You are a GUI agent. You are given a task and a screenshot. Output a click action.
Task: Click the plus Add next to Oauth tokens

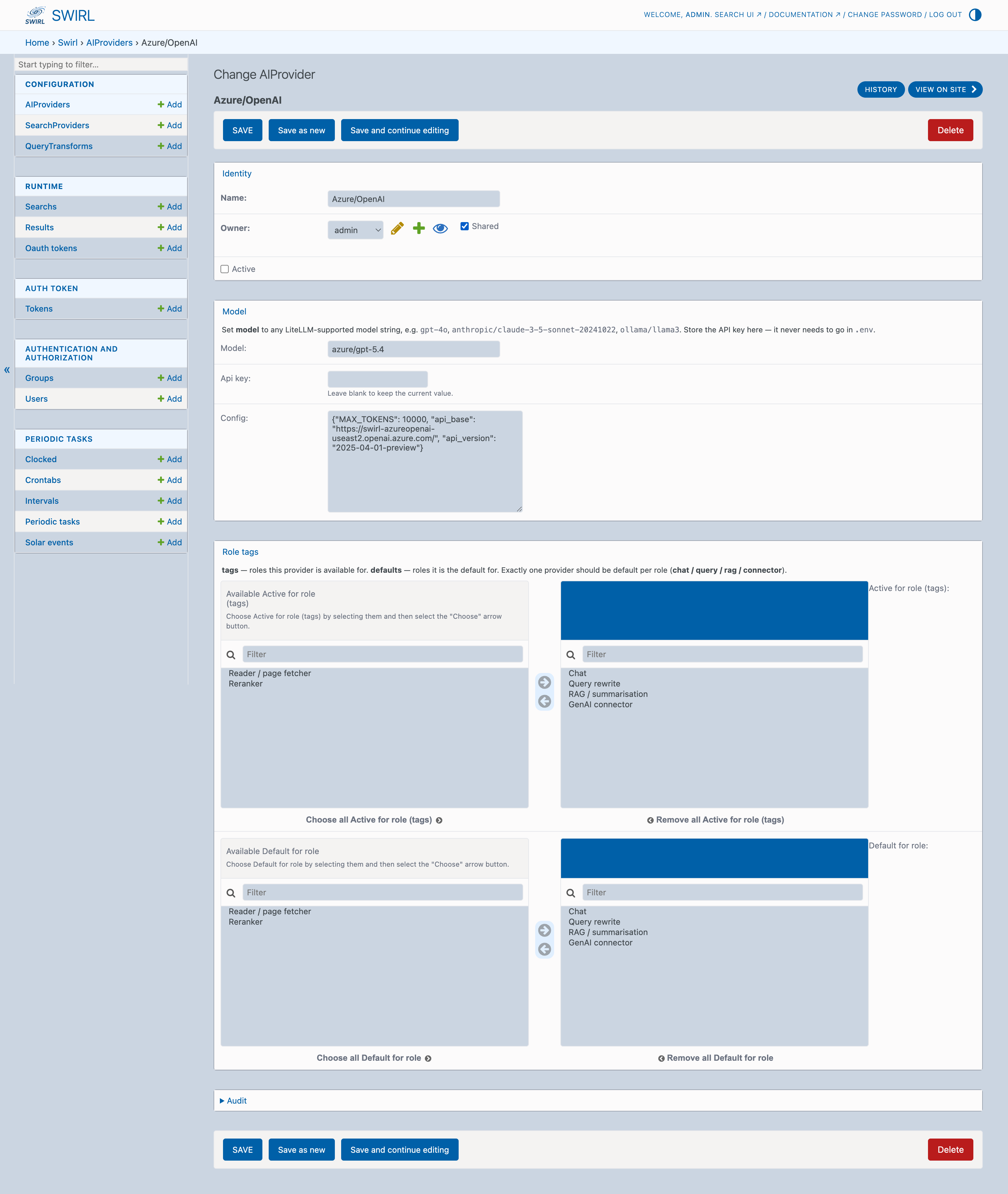point(170,248)
